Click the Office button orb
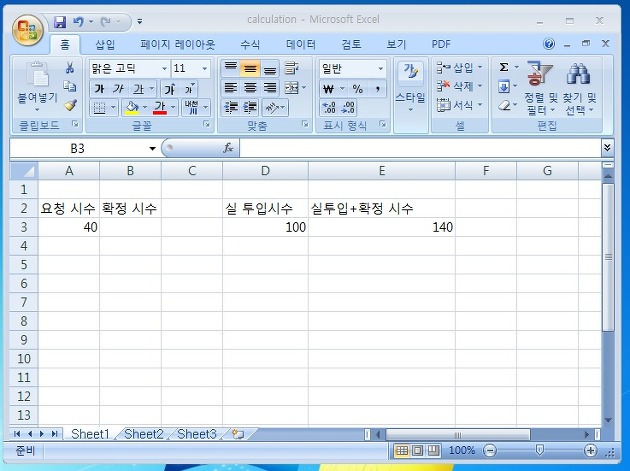The width and height of the screenshot is (630, 471). [28, 30]
